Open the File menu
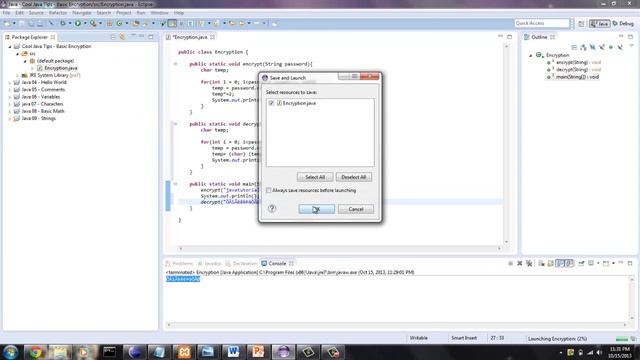 pos(7,13)
